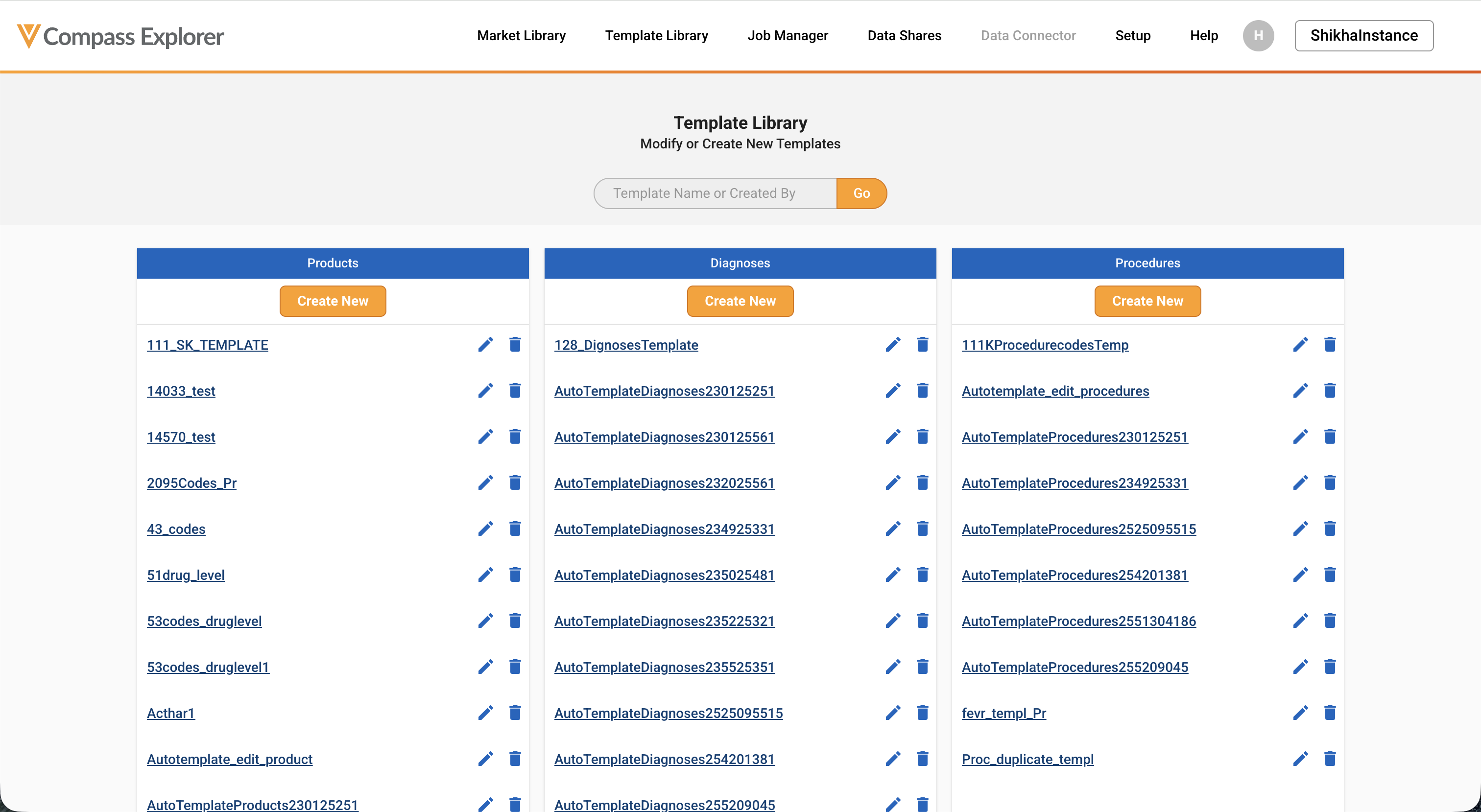Image resolution: width=1481 pixels, height=812 pixels.
Task: Open Data Shares
Action: pos(905,36)
